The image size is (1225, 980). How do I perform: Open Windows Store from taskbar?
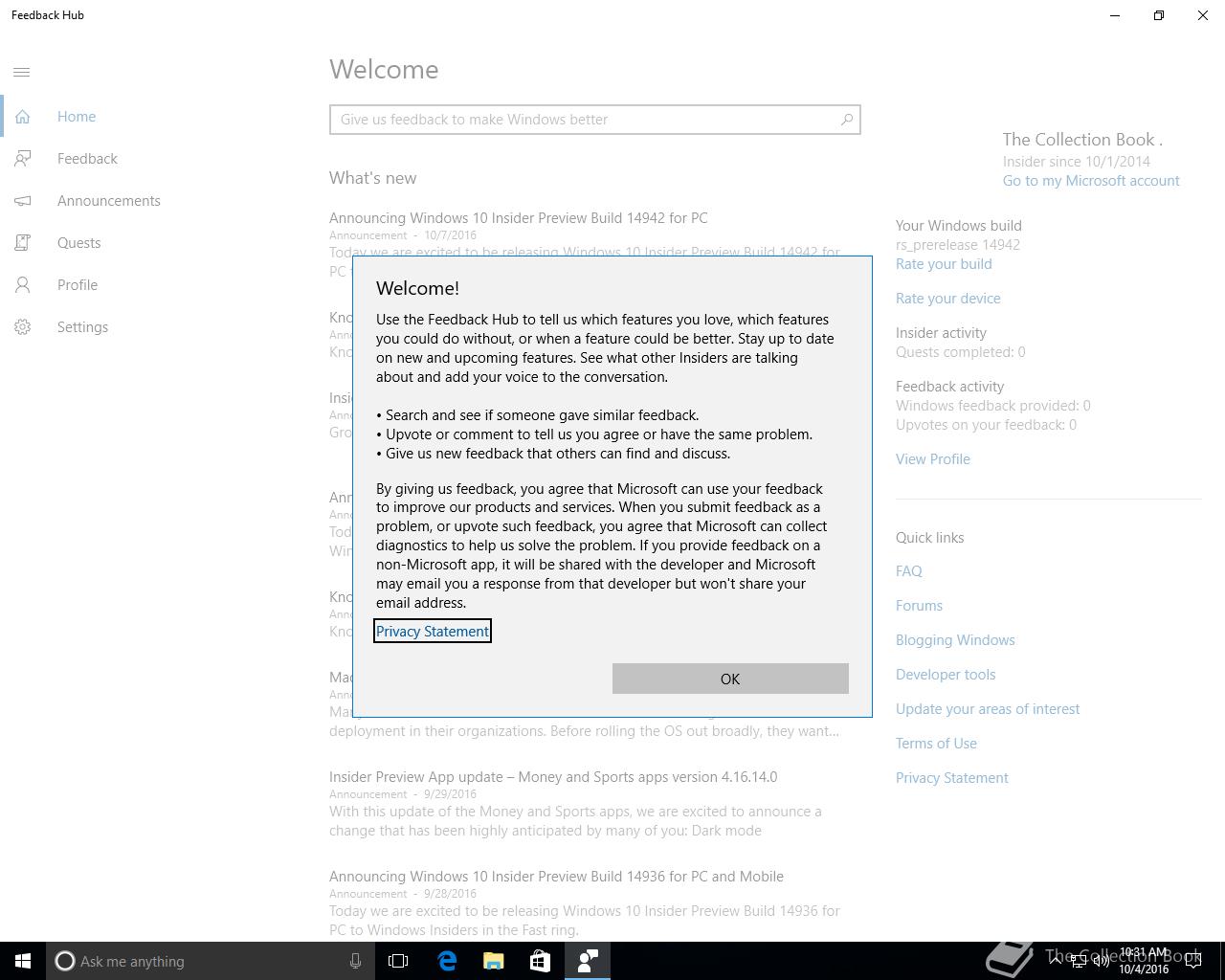[541, 961]
